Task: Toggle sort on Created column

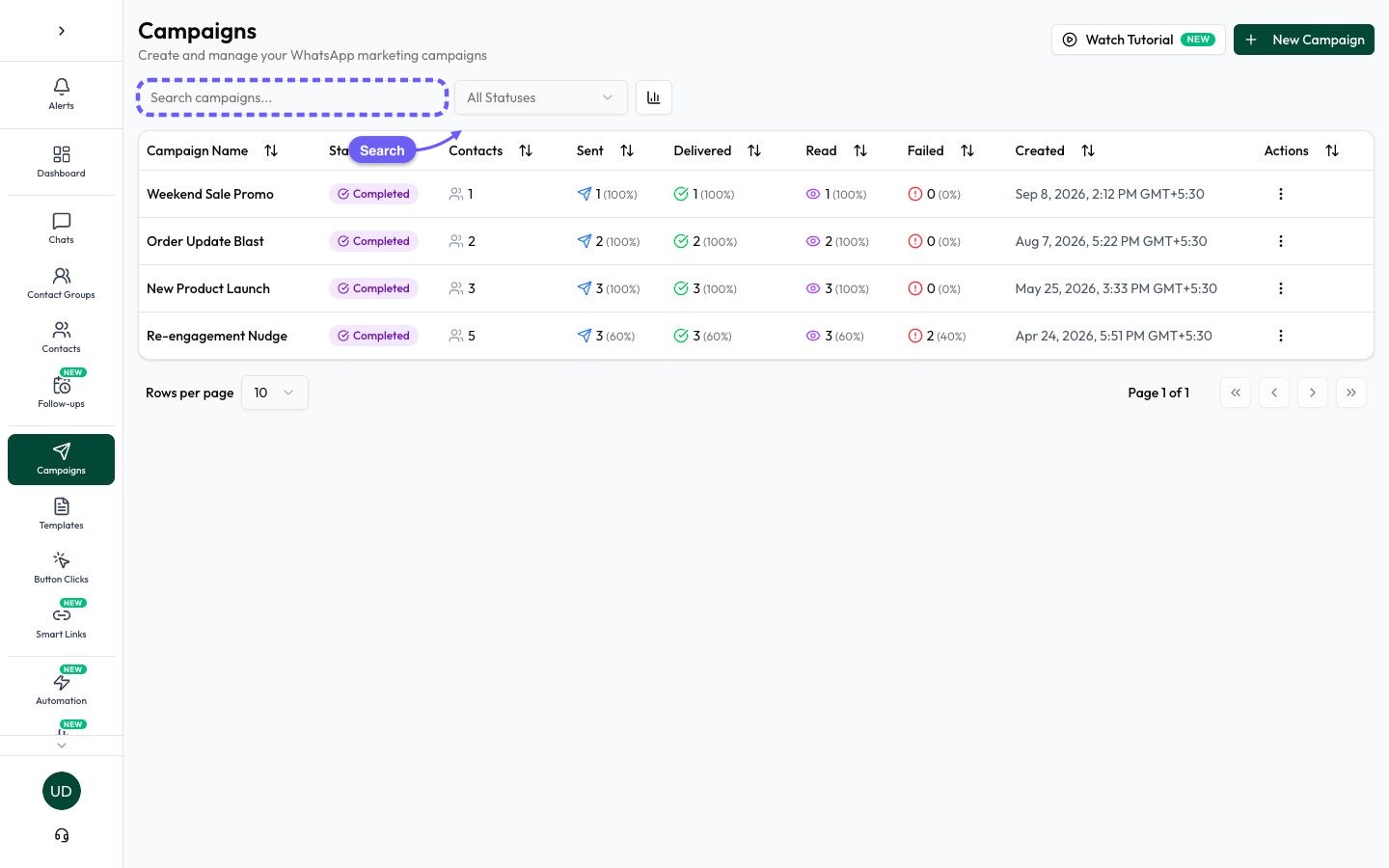Action: (1088, 150)
